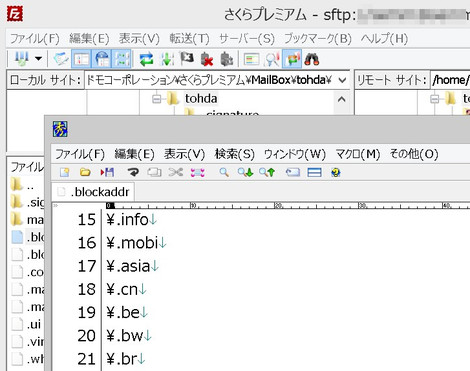Toggle local directory tree display

click(x=81, y=59)
